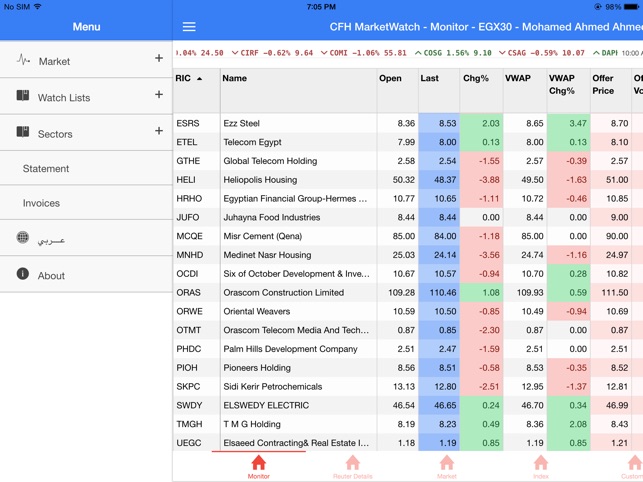
Task: Expand Market with the plus sign
Action: pos(159,58)
